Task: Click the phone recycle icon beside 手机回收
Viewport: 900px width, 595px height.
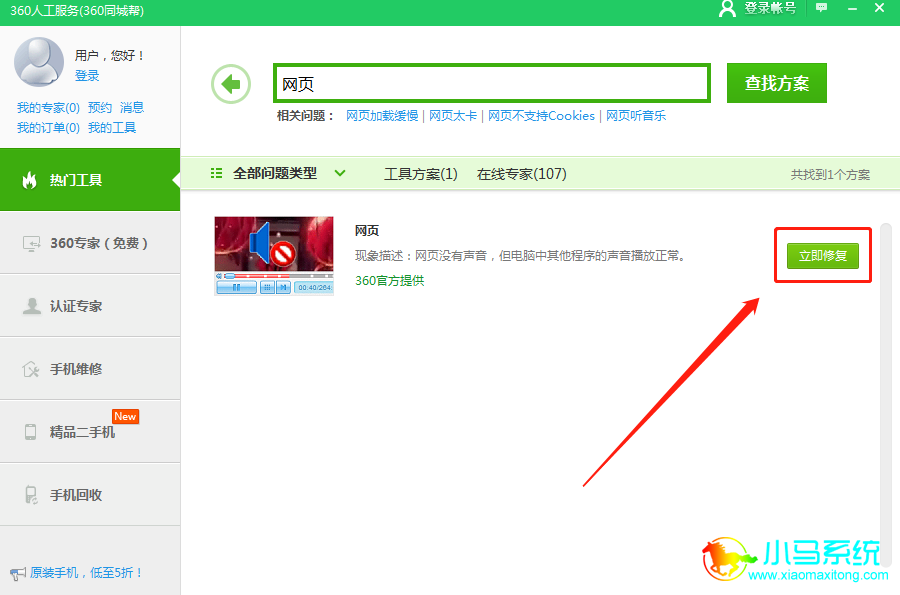Action: pyautogui.click(x=31, y=495)
